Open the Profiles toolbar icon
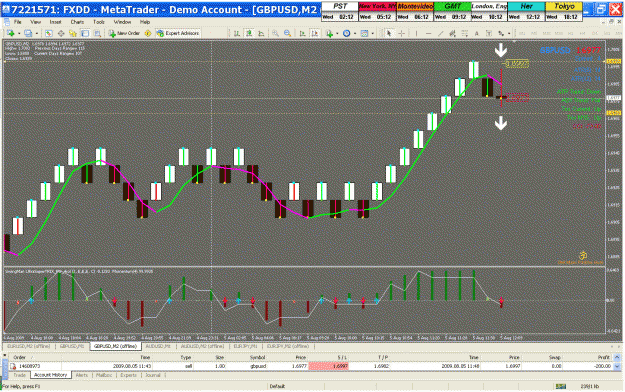This screenshot has width=625, height=392. point(28,33)
